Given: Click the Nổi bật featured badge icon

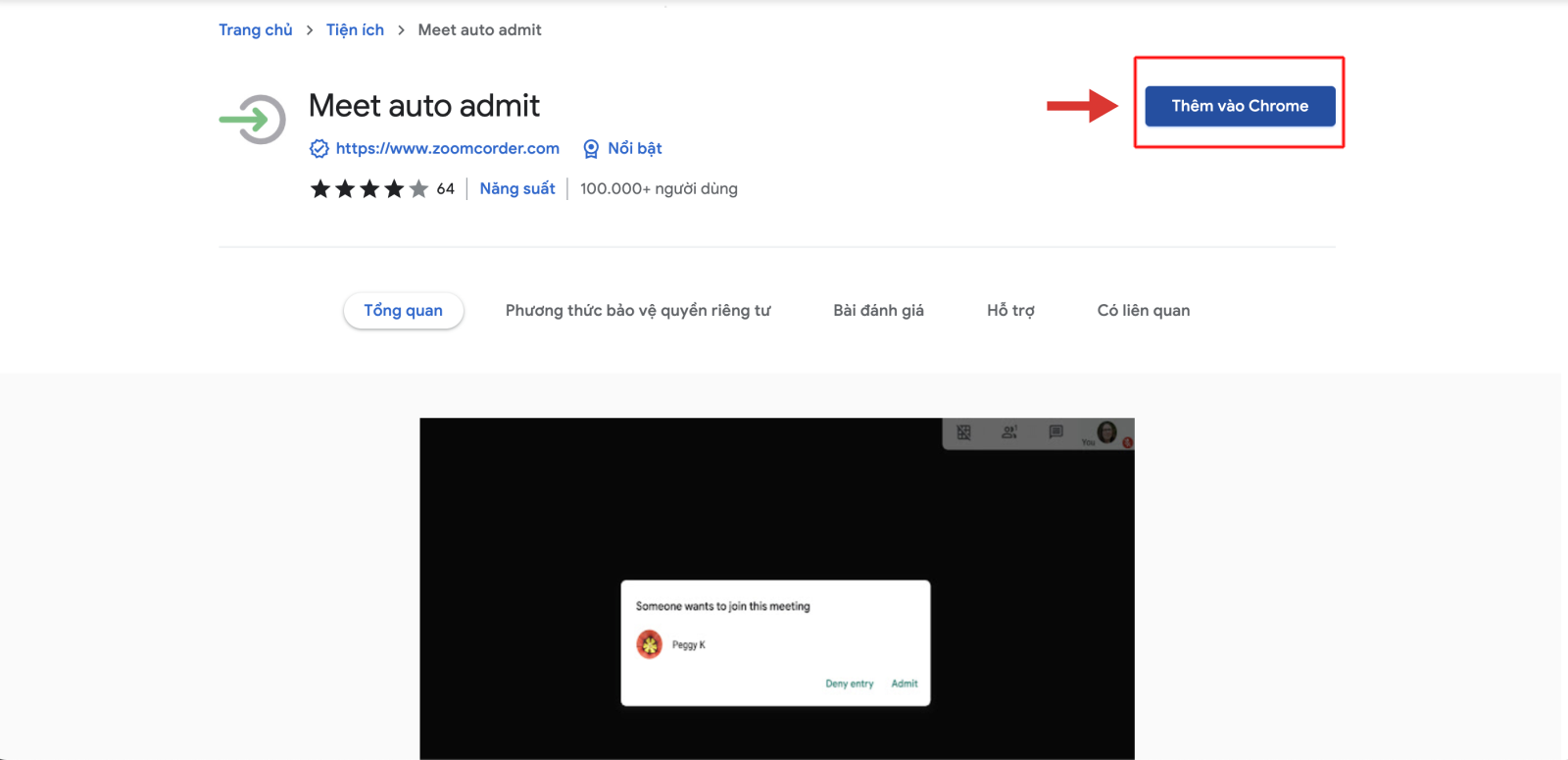Looking at the screenshot, I should [x=591, y=149].
